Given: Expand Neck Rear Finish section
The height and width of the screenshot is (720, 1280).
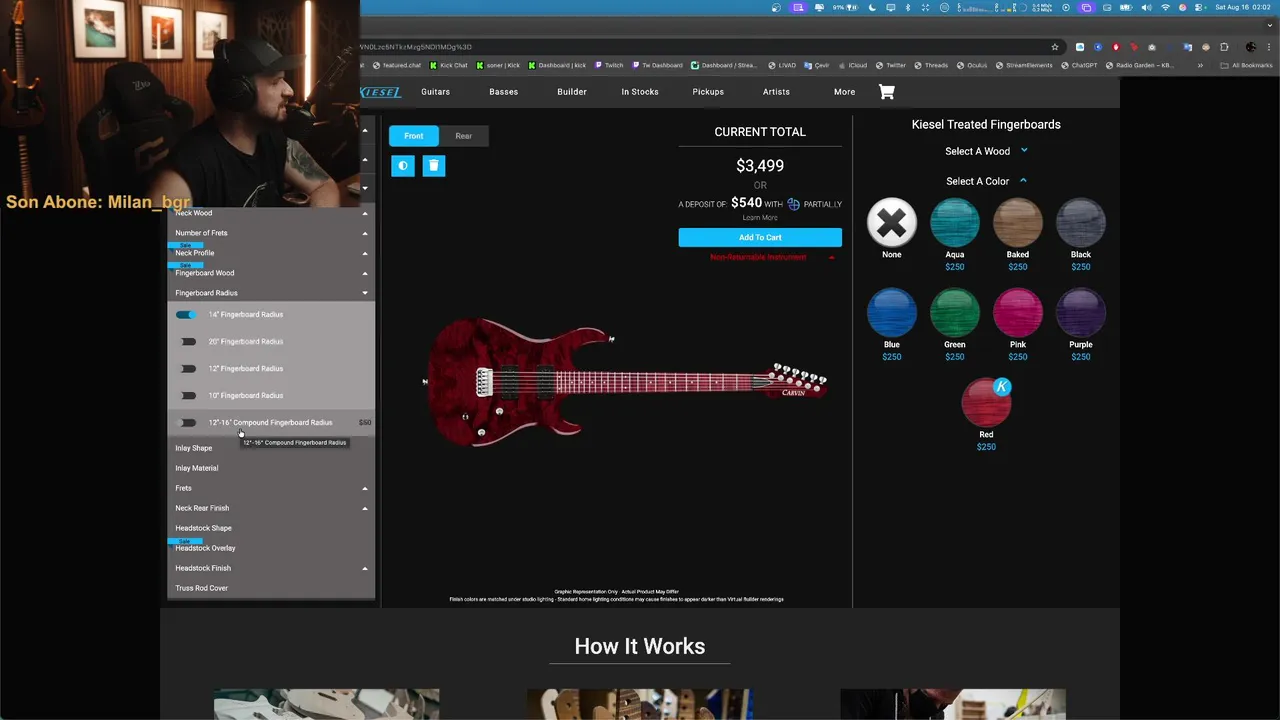Looking at the screenshot, I should point(271,508).
